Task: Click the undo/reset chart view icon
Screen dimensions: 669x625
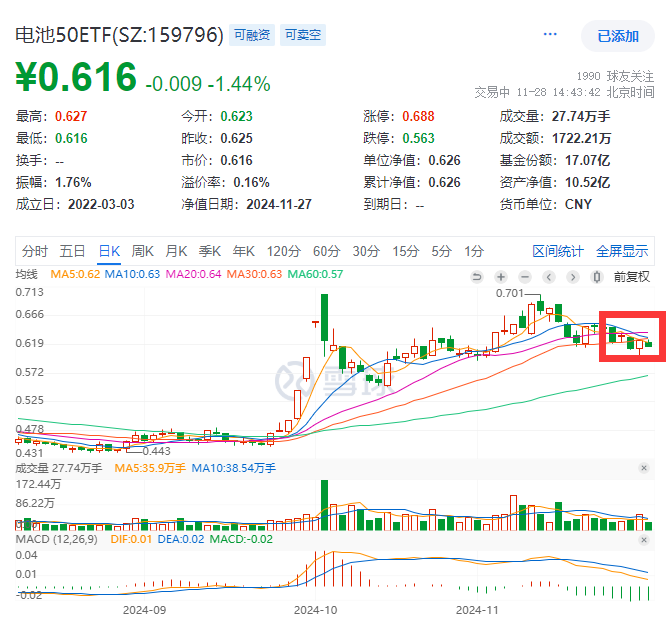Action: pos(477,277)
